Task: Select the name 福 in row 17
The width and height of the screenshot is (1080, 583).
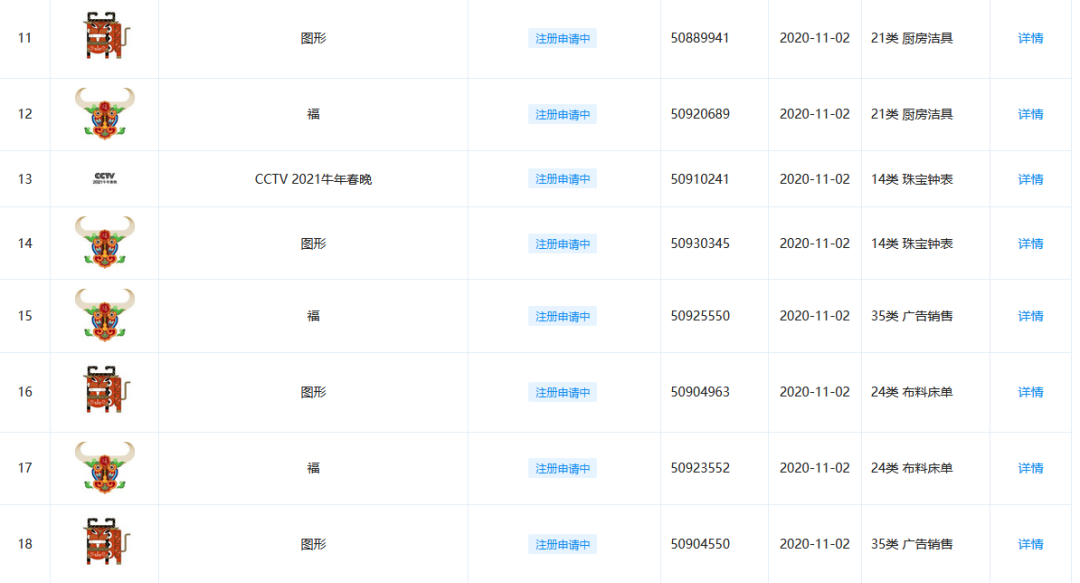Action: coord(313,468)
